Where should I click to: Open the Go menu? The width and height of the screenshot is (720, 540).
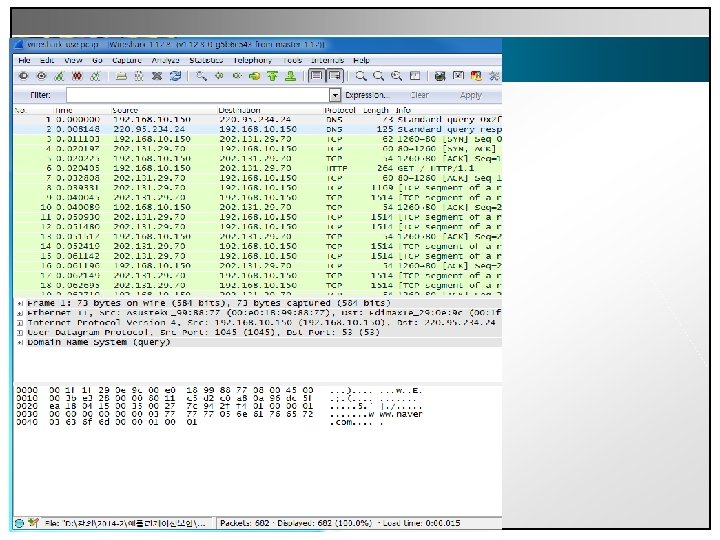[x=97, y=60]
